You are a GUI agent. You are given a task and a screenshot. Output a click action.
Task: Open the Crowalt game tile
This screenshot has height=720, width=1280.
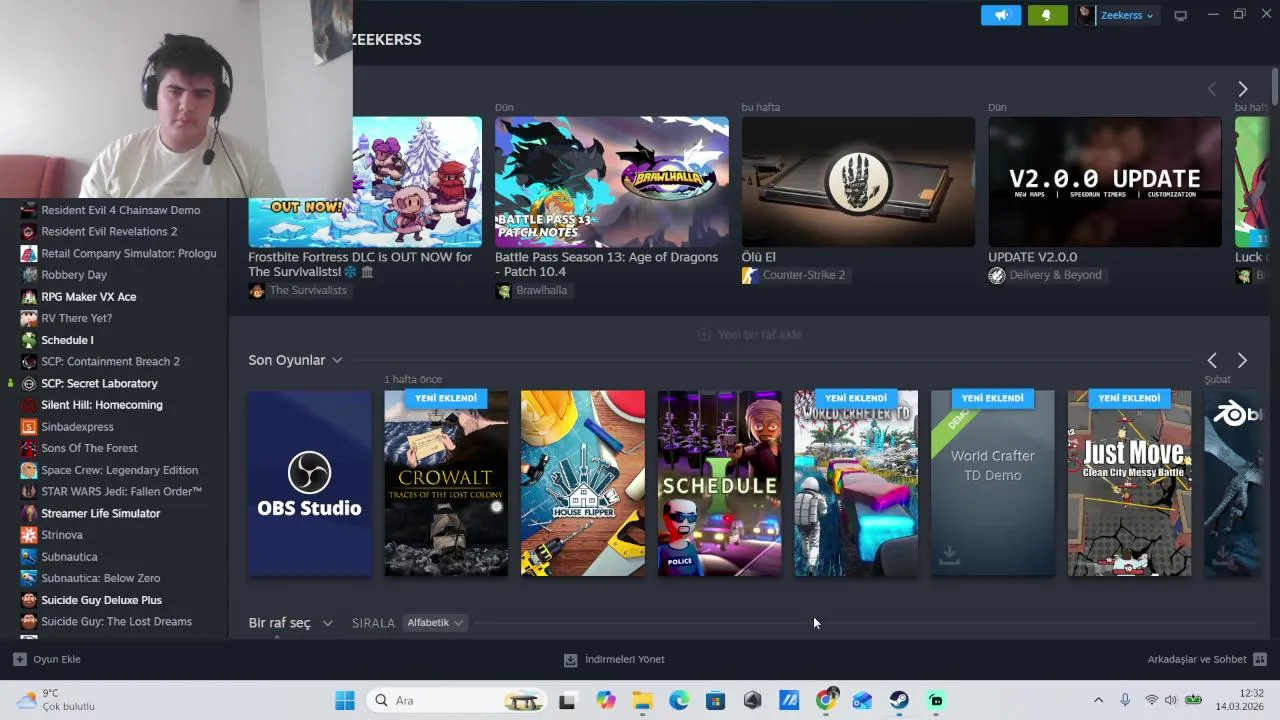coord(446,483)
